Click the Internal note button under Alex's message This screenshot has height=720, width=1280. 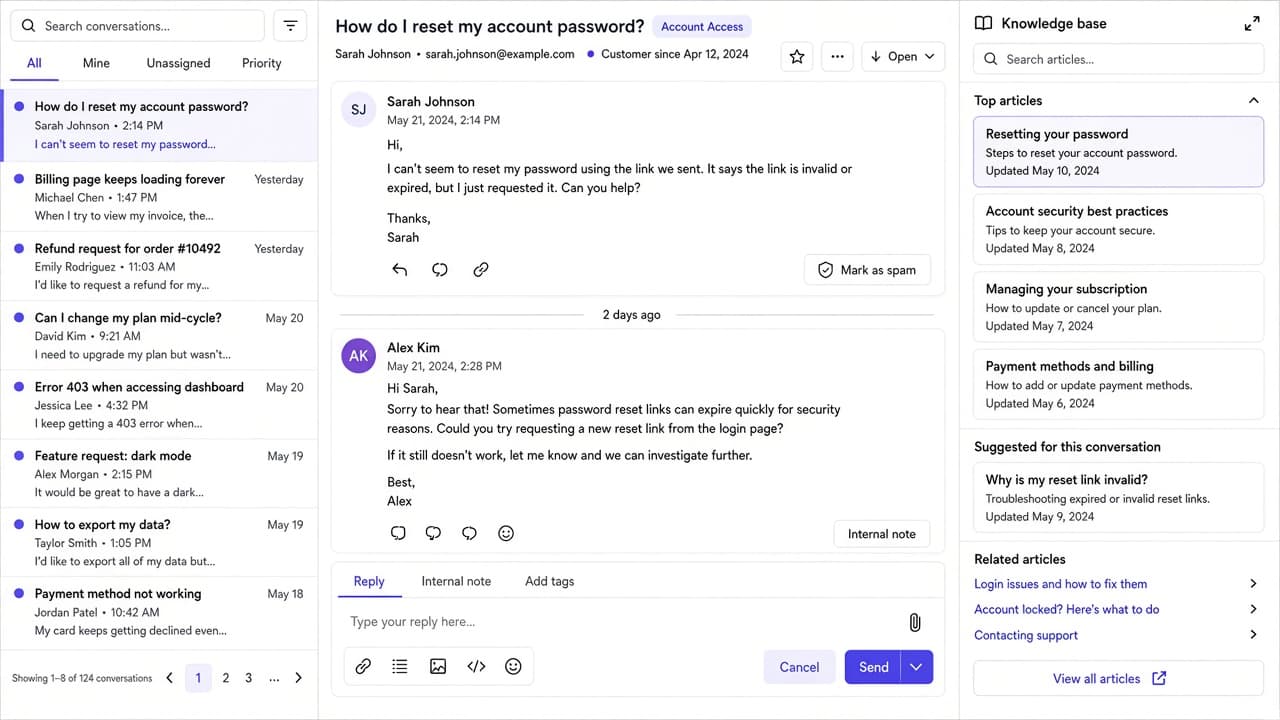pos(882,534)
